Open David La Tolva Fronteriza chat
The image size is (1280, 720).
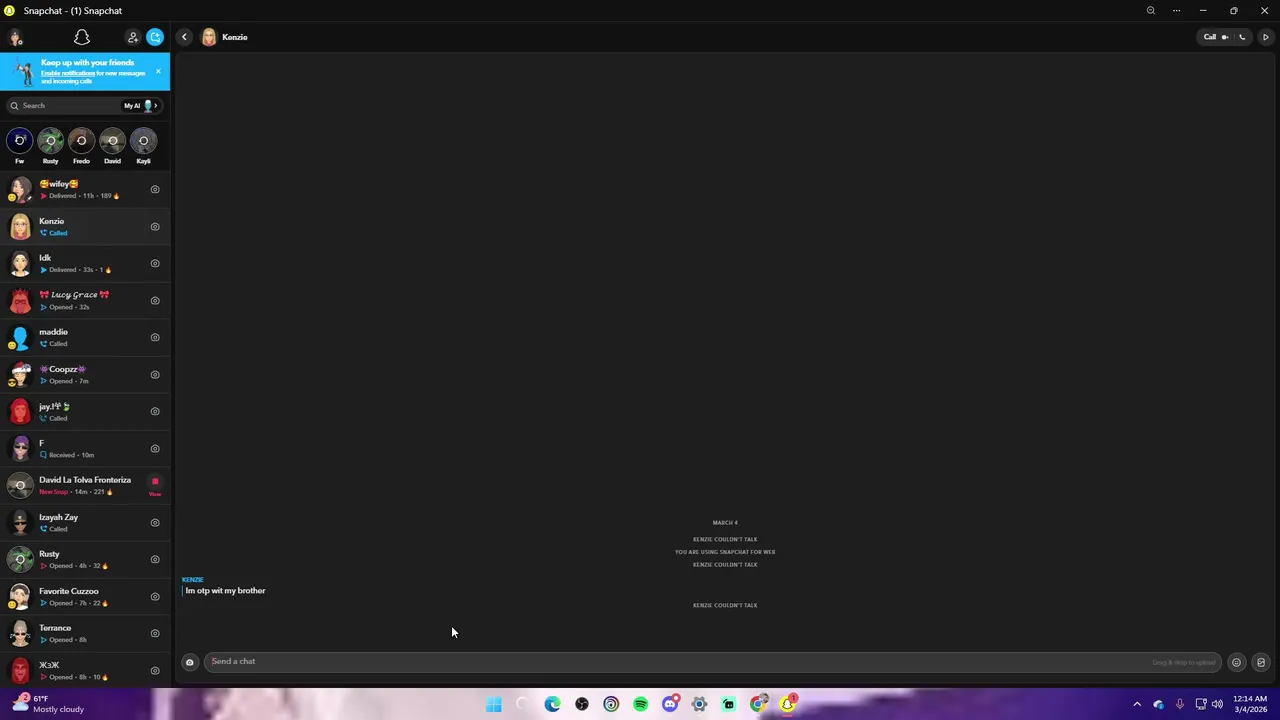point(85,485)
